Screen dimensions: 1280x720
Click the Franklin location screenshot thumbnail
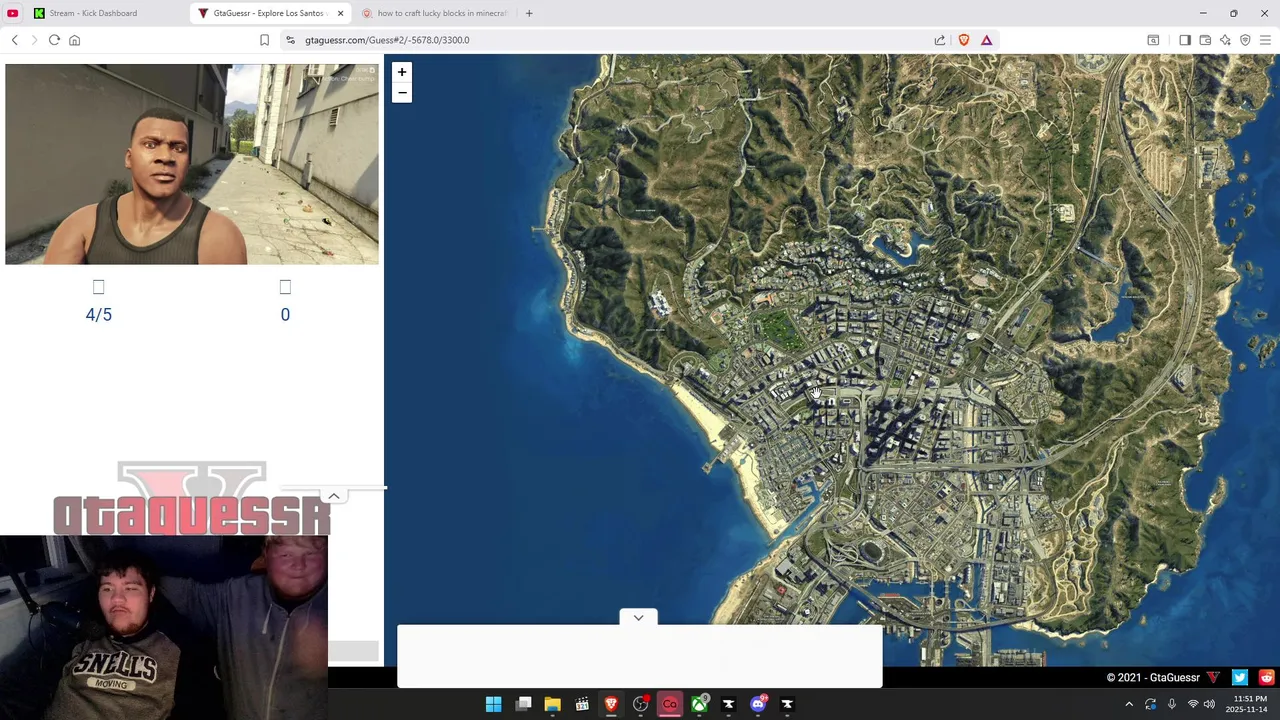click(192, 165)
